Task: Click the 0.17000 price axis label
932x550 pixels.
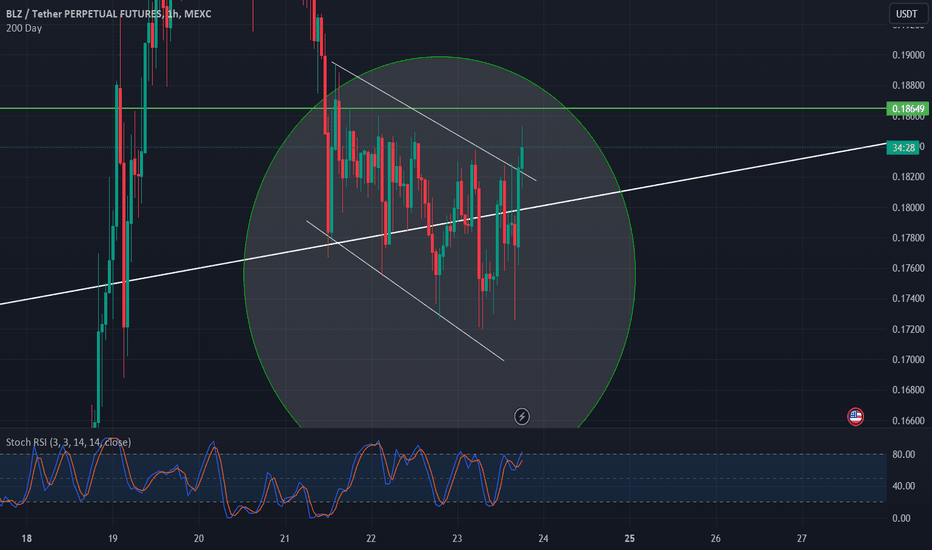Action: point(908,360)
